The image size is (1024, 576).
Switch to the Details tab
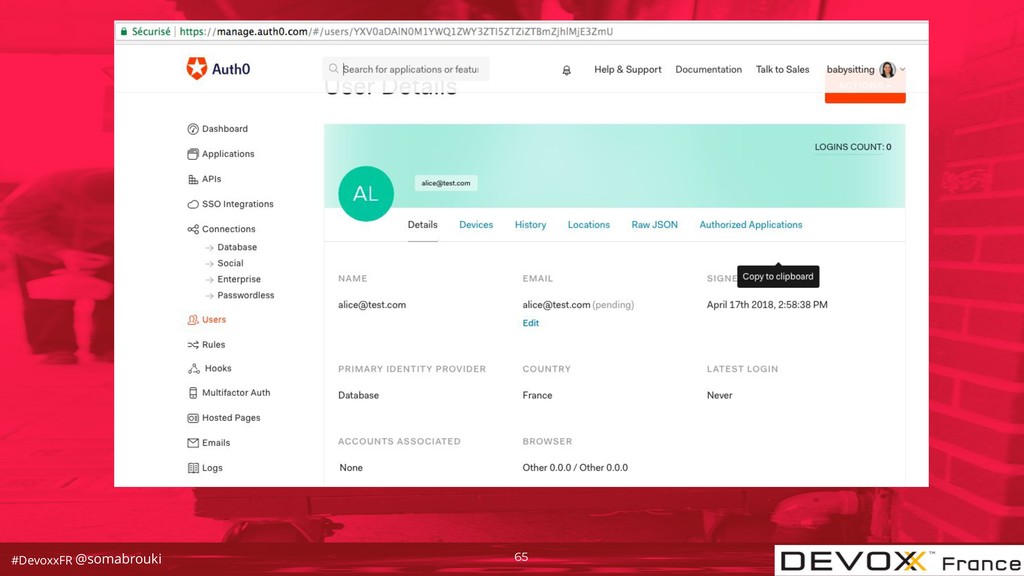(423, 225)
